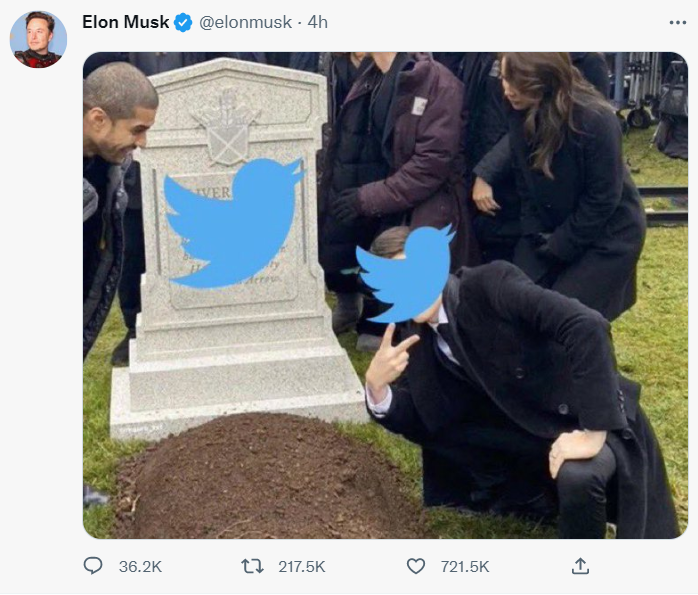Click the 217.5K retweet count
Image resolution: width=698 pixels, height=595 pixels.
(x=301, y=566)
